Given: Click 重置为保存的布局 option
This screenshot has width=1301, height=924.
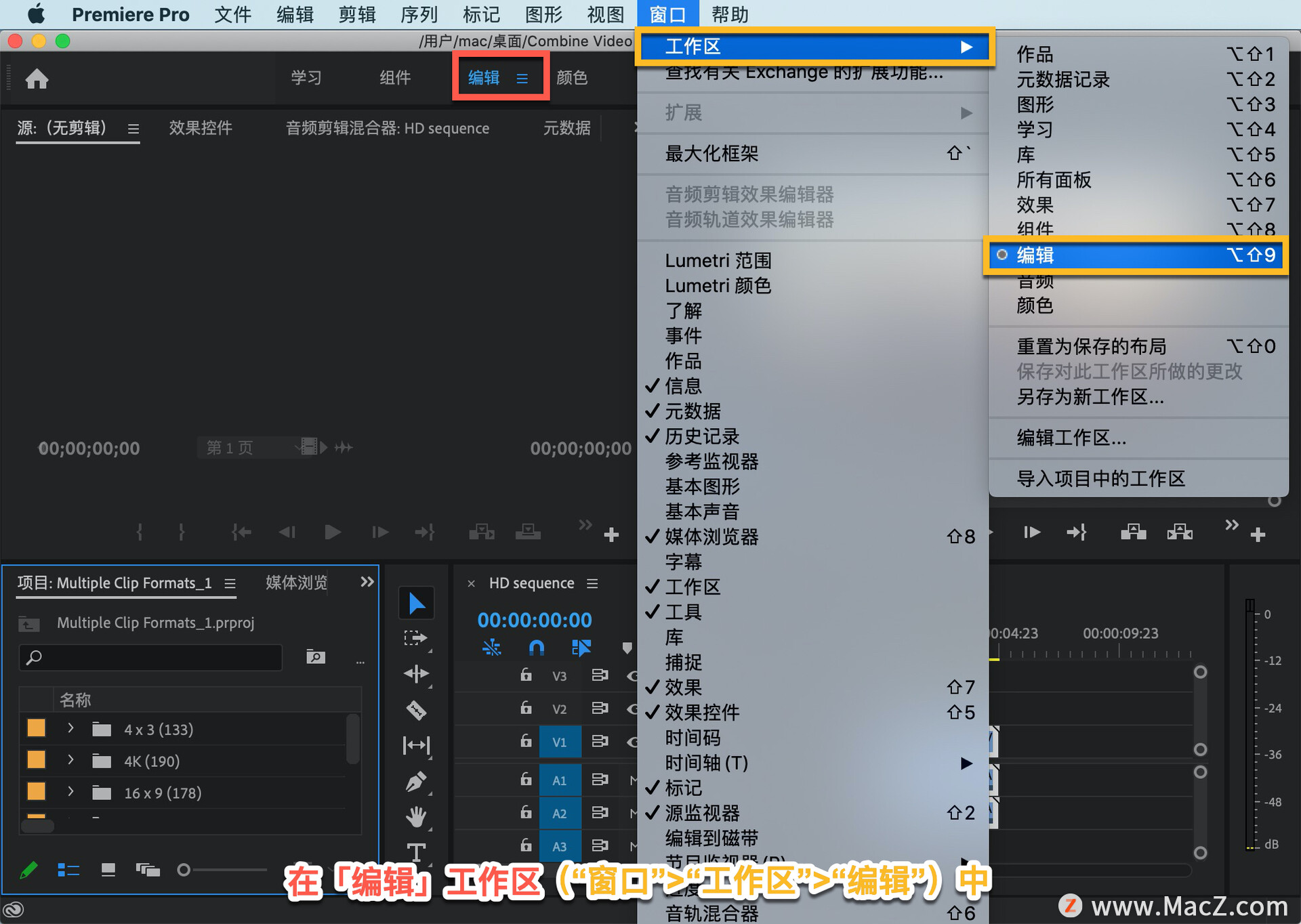Looking at the screenshot, I should click(1091, 347).
